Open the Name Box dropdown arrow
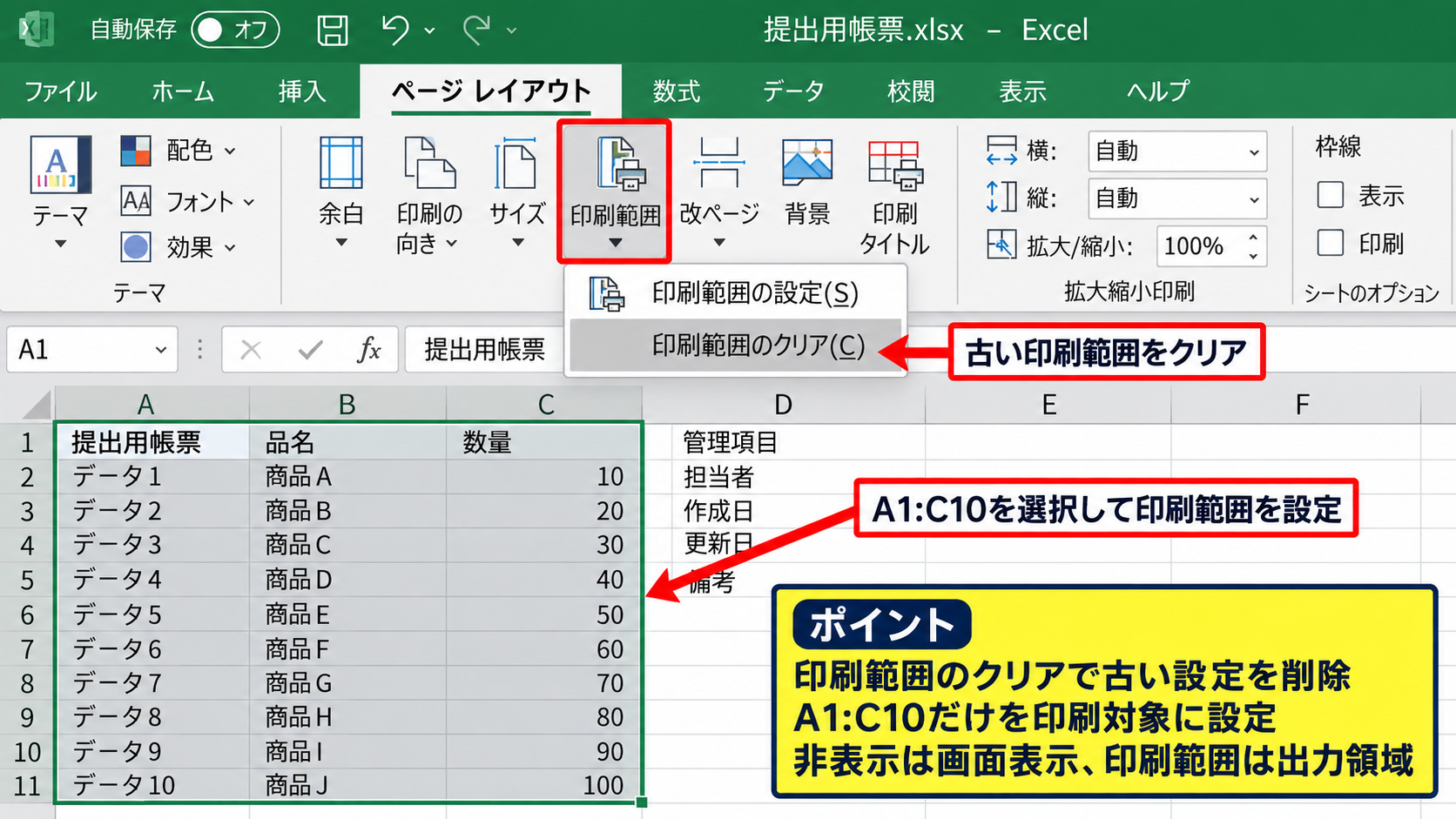Image resolution: width=1456 pixels, height=819 pixels. [160, 350]
